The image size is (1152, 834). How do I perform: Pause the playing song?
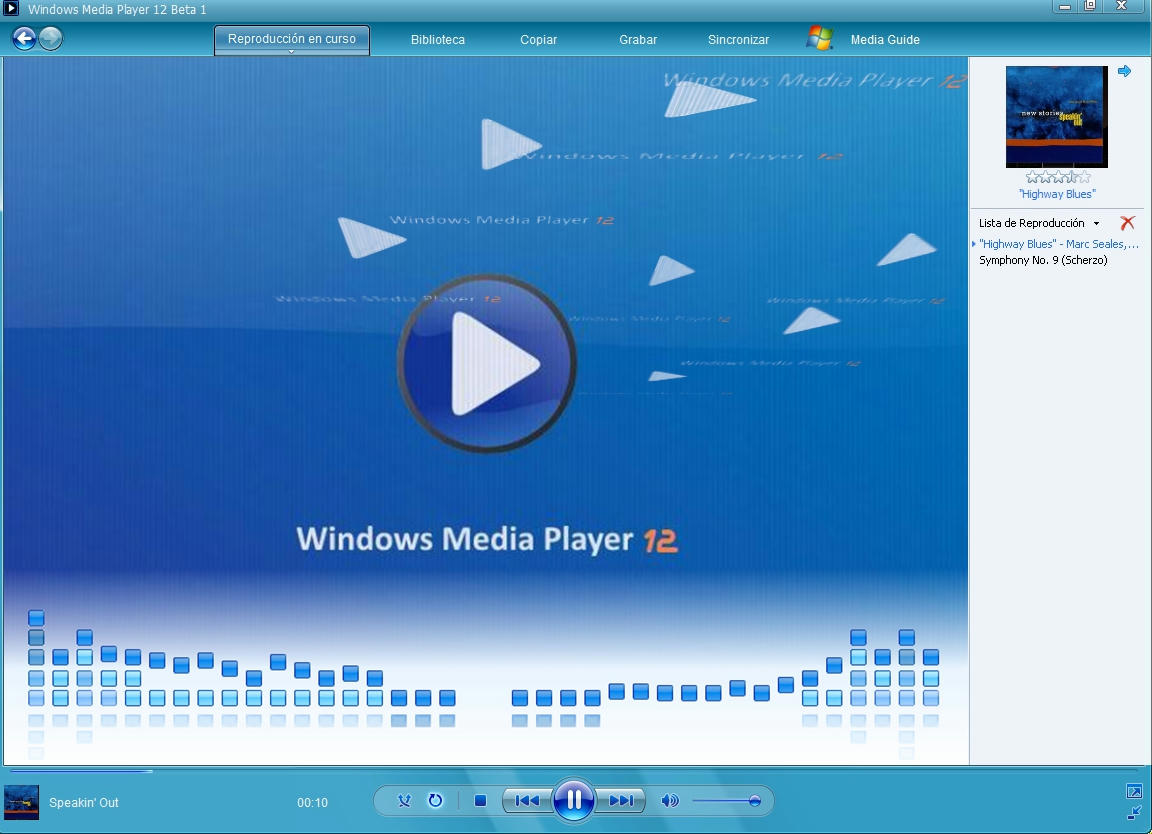575,800
